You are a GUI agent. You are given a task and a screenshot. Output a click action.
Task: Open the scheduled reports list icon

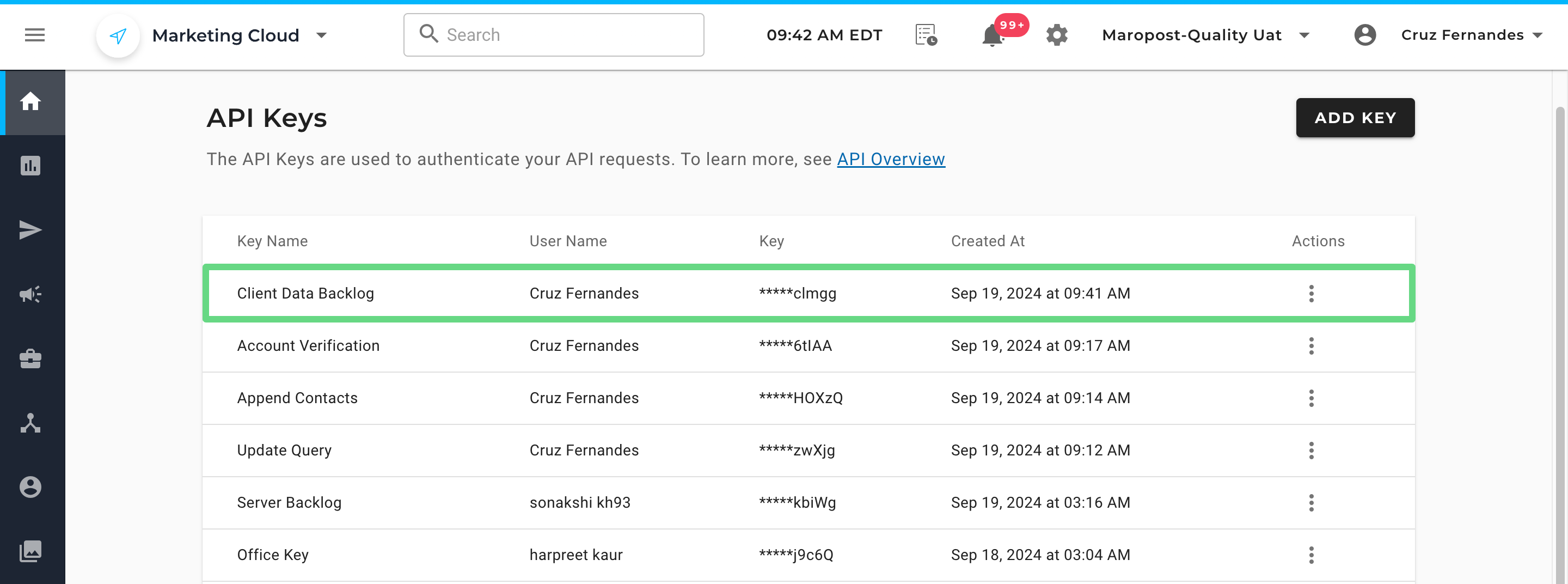point(926,35)
